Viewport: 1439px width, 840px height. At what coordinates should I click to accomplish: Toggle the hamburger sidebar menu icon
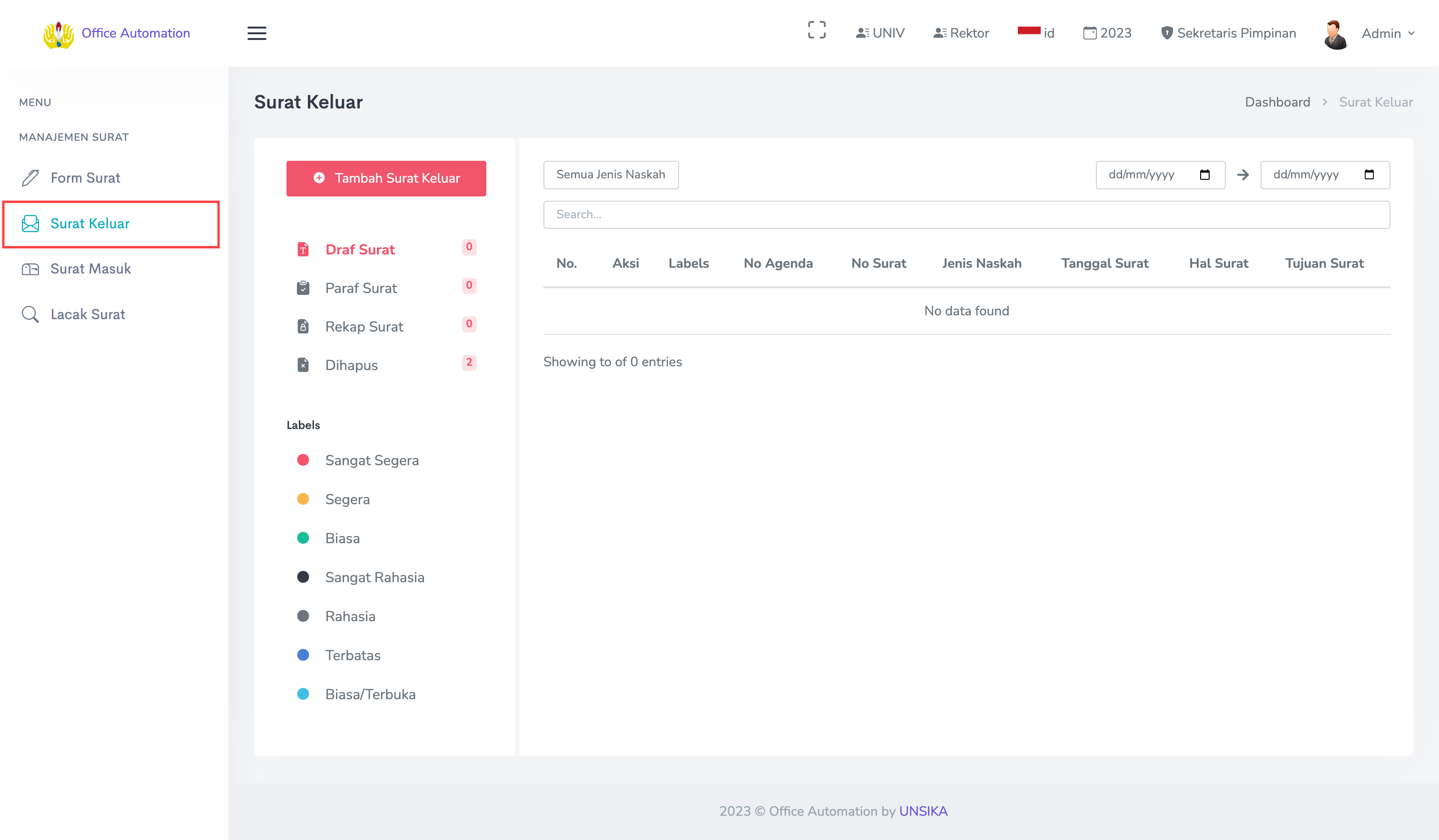click(x=256, y=33)
